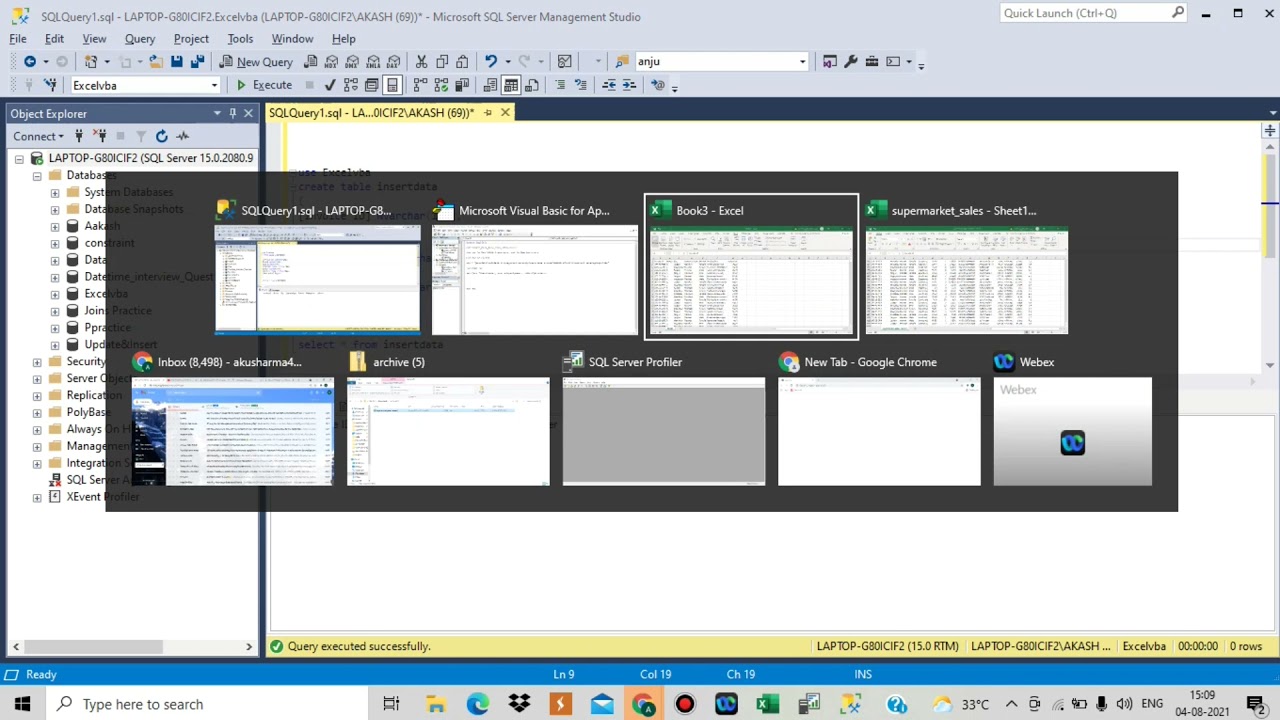Open the Tools menu
Image resolution: width=1280 pixels, height=720 pixels.
(240, 39)
